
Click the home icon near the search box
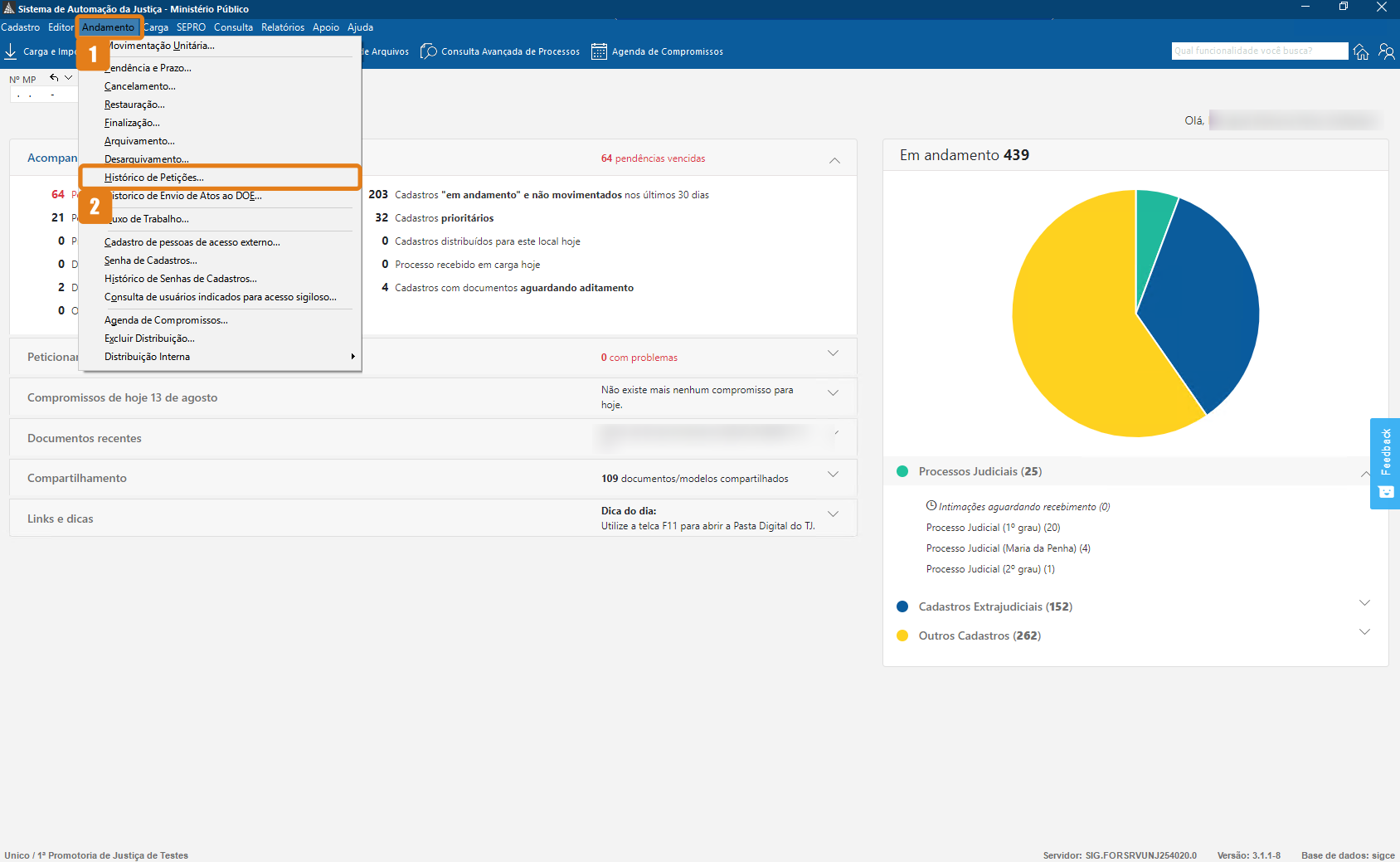click(1361, 51)
